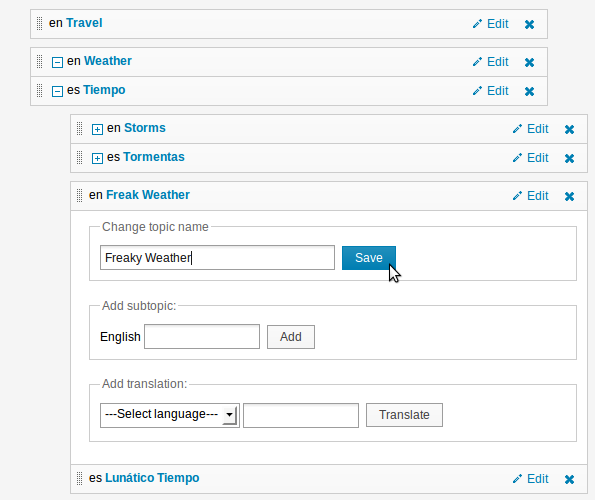Focus the English subtopic text field
This screenshot has height=500, width=595.
pos(202,336)
